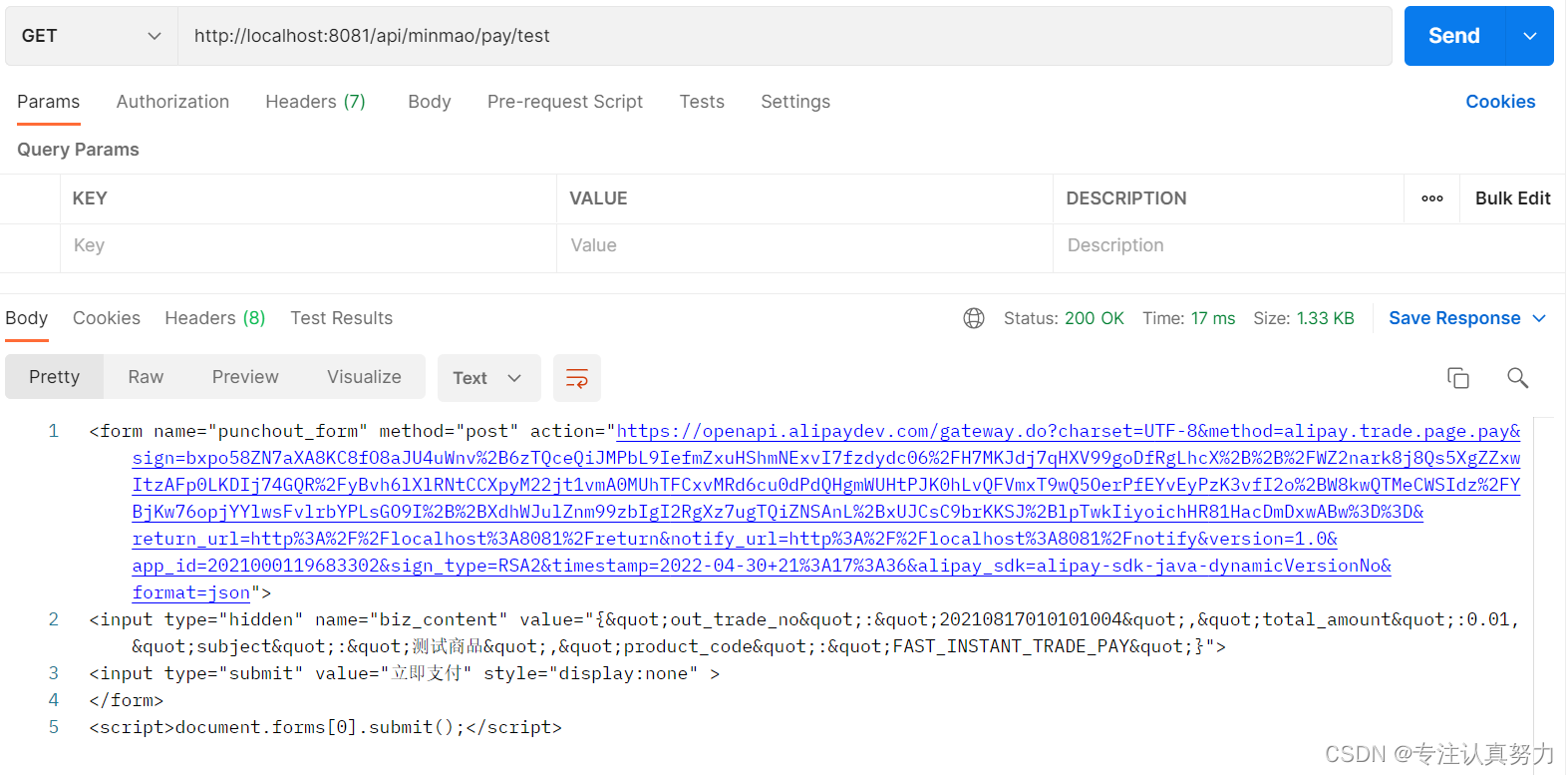Open the alipaydev gateway link in response
Image resolution: width=1568 pixels, height=775 pixels.
(x=825, y=512)
